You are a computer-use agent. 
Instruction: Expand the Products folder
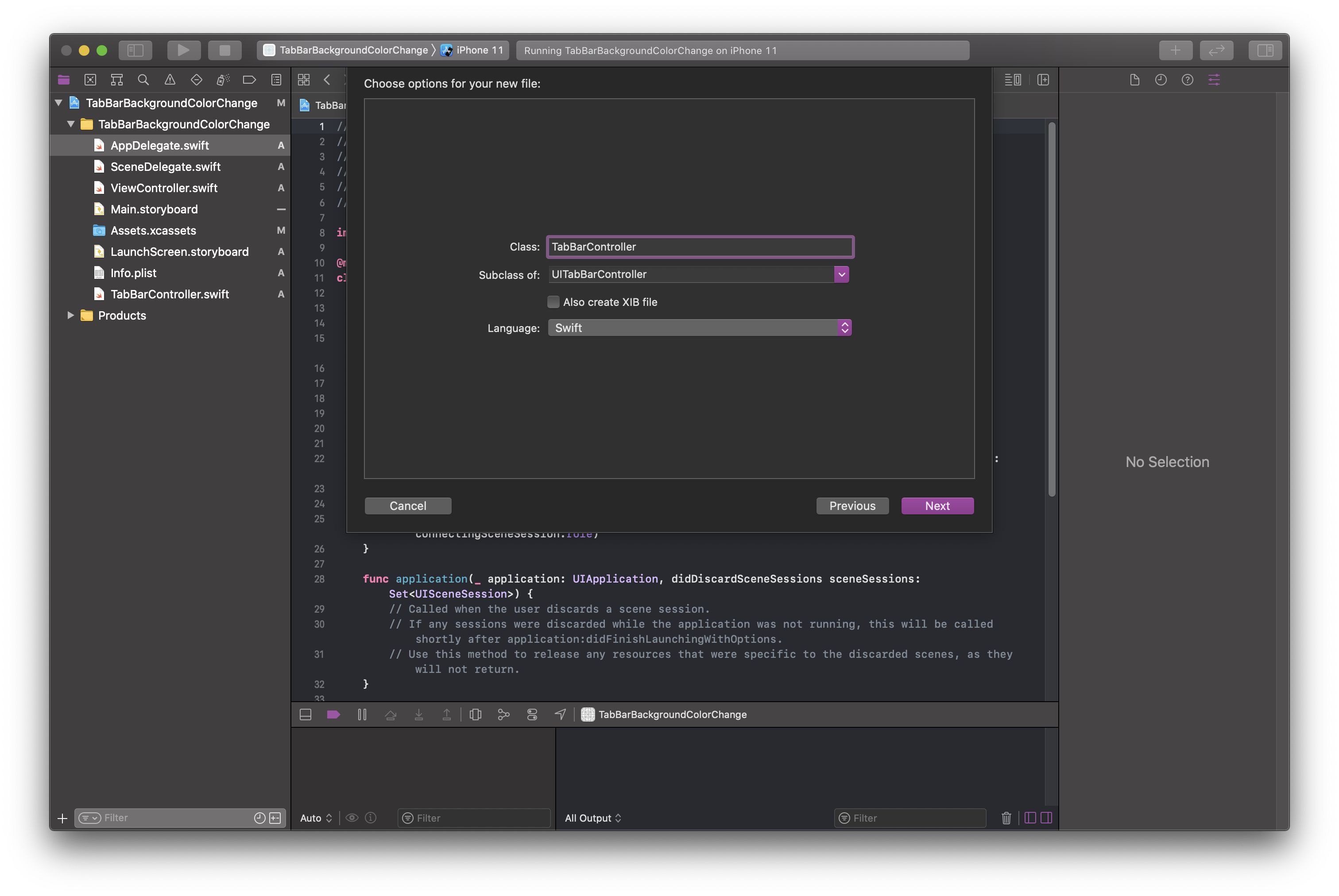click(70, 316)
